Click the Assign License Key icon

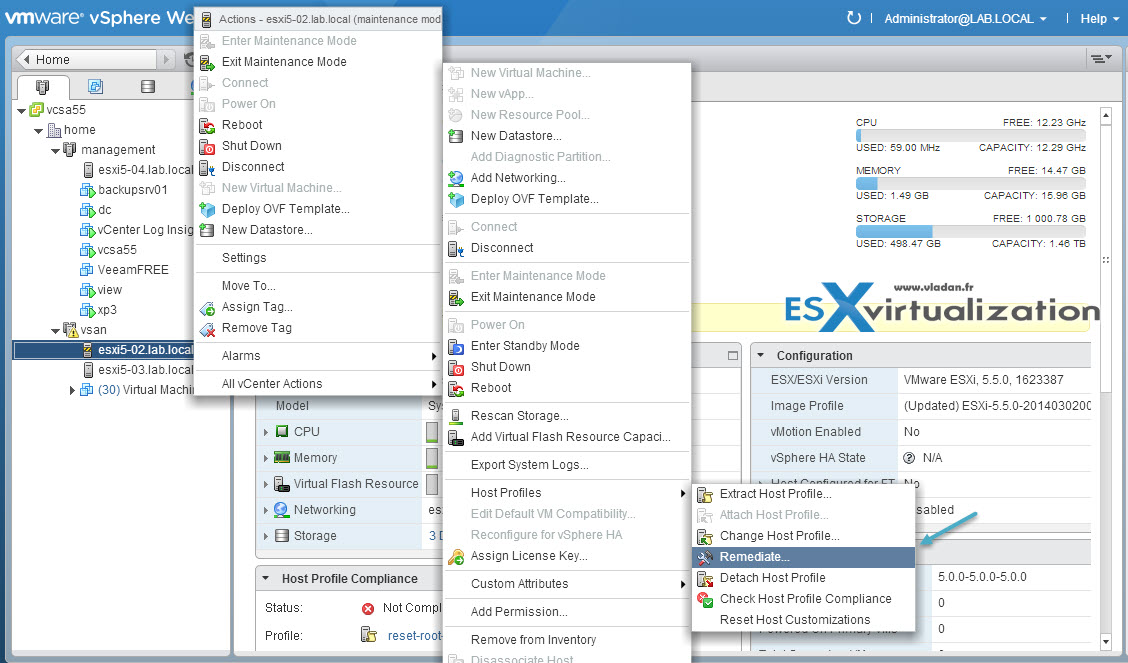tap(456, 557)
